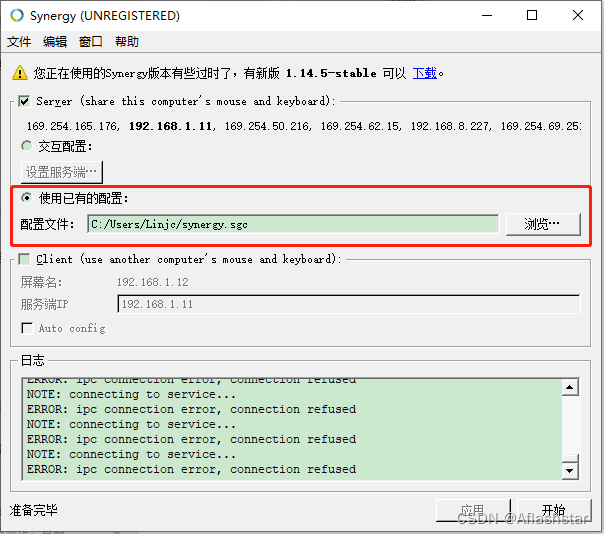Toggle the Auto config checkbox
This screenshot has width=604, height=534.
point(27,328)
